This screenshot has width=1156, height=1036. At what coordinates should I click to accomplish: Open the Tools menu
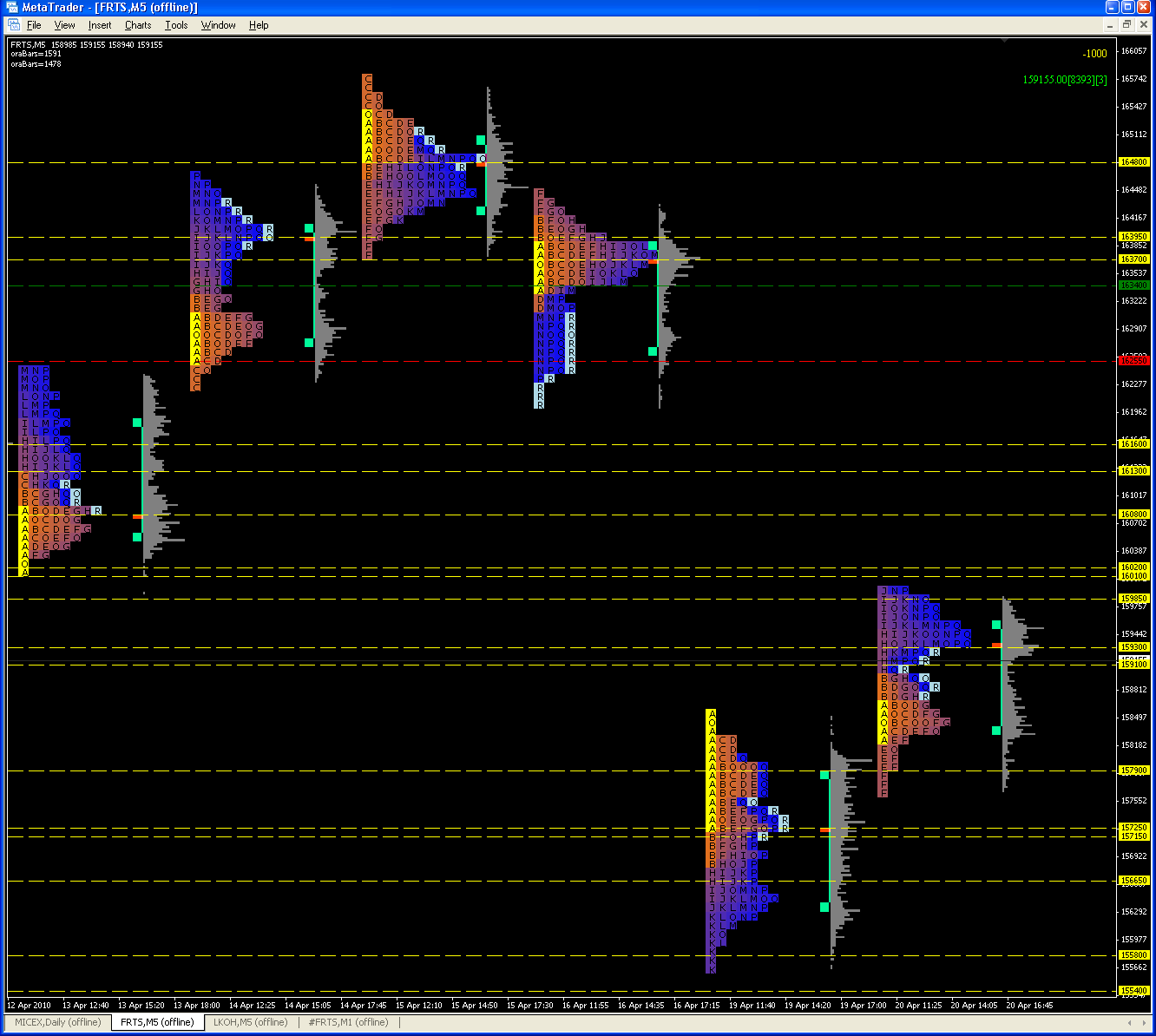176,25
